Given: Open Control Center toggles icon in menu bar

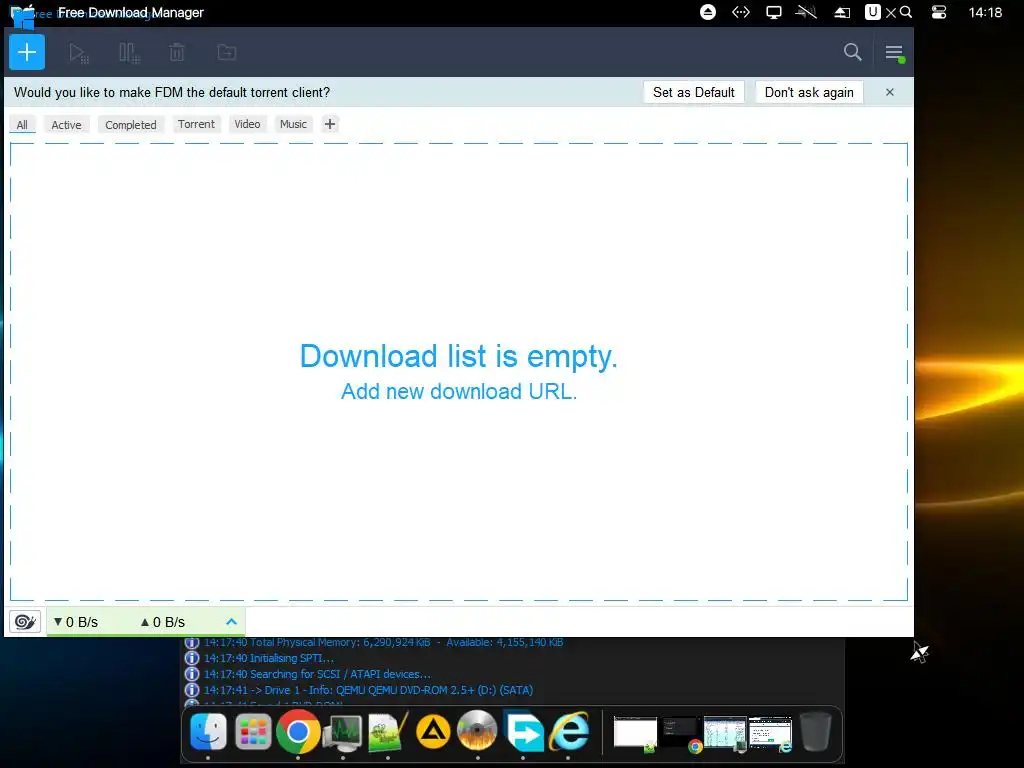Looking at the screenshot, I should coord(938,12).
